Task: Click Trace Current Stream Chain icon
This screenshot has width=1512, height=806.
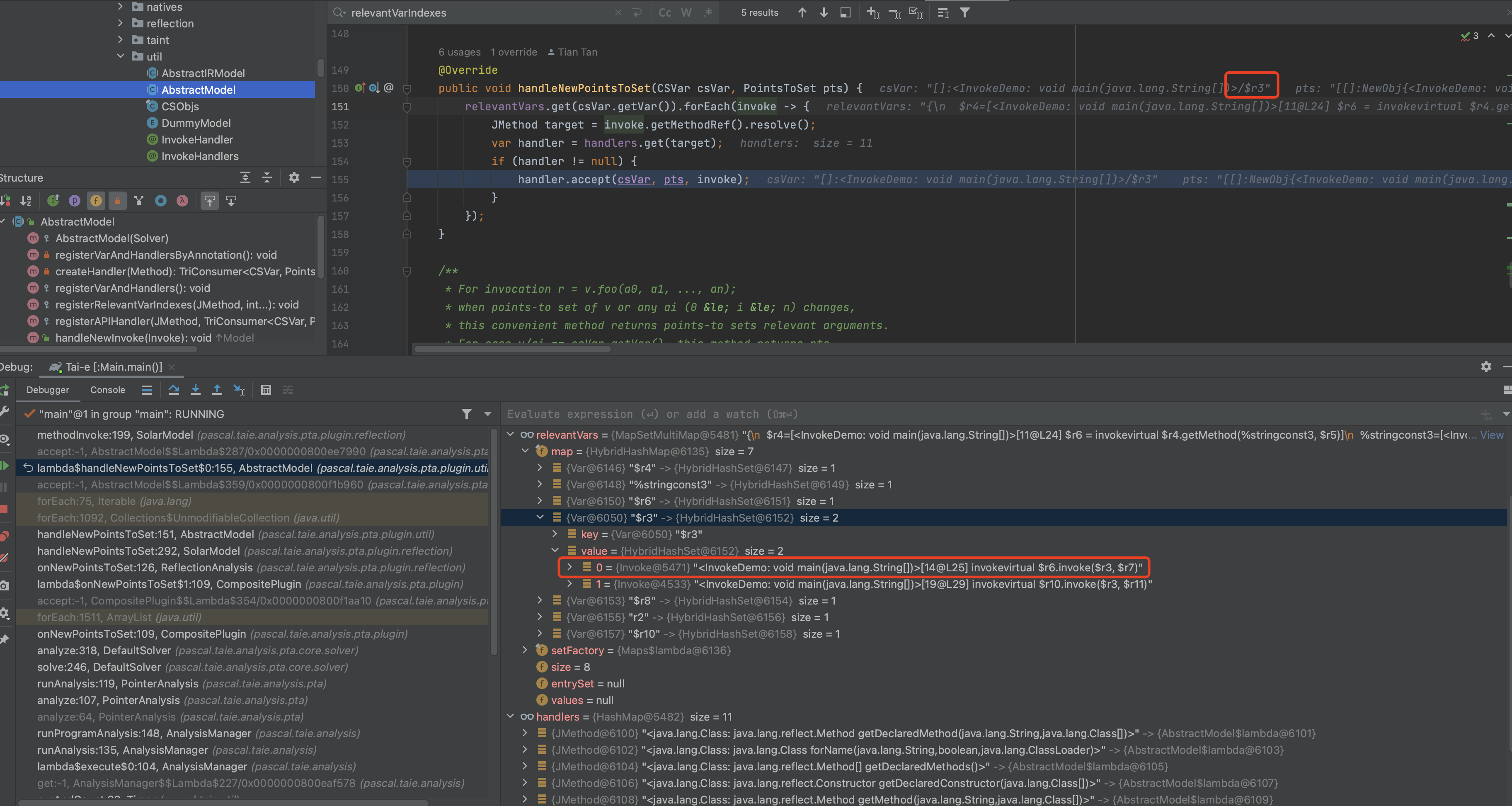Action: coord(288,390)
